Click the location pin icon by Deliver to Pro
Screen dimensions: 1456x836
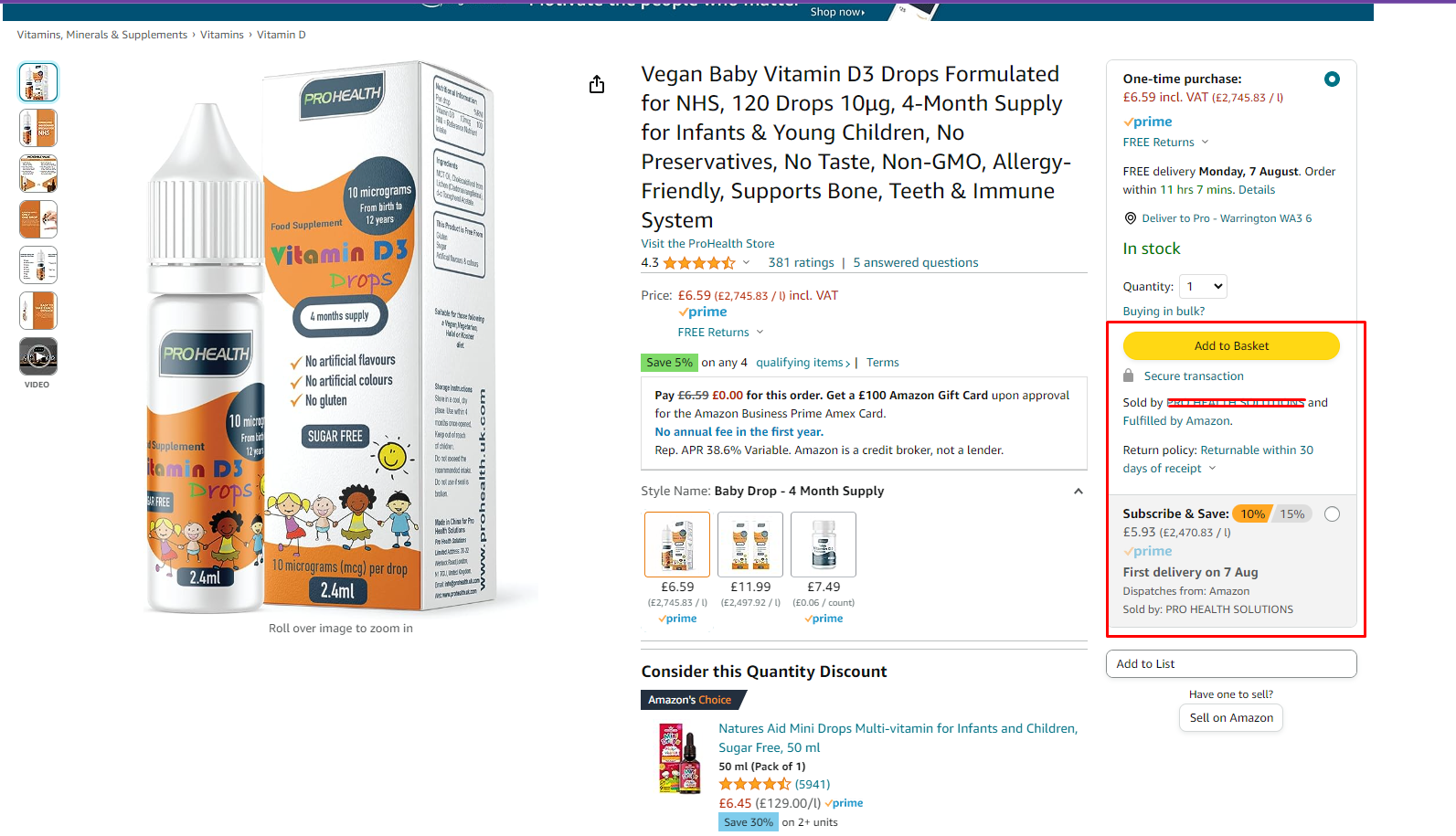point(1131,218)
